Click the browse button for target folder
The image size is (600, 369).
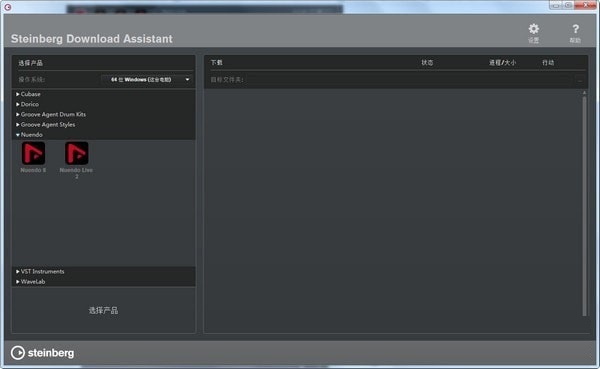[x=580, y=80]
